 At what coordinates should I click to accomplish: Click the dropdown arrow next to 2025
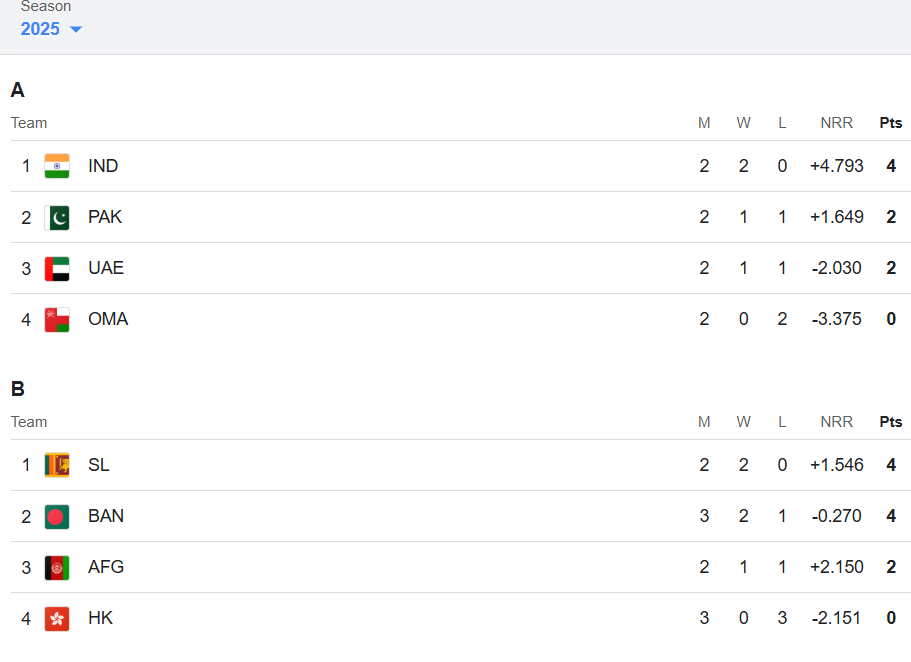(x=73, y=29)
